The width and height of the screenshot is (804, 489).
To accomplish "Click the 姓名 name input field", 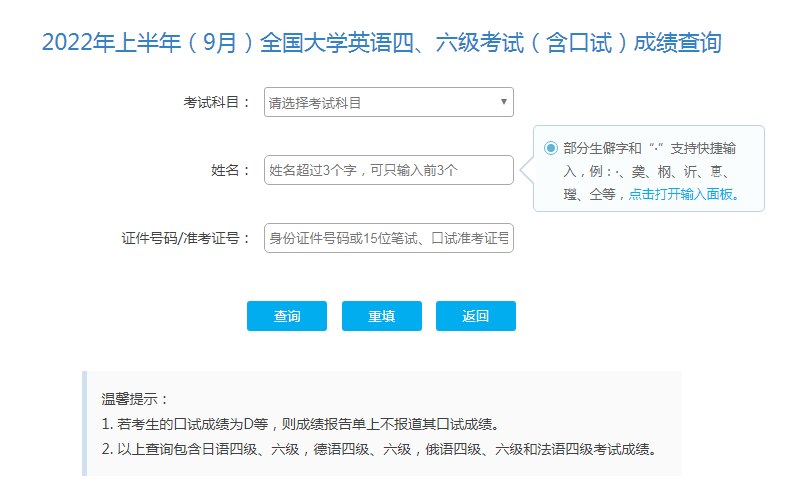I will [388, 170].
